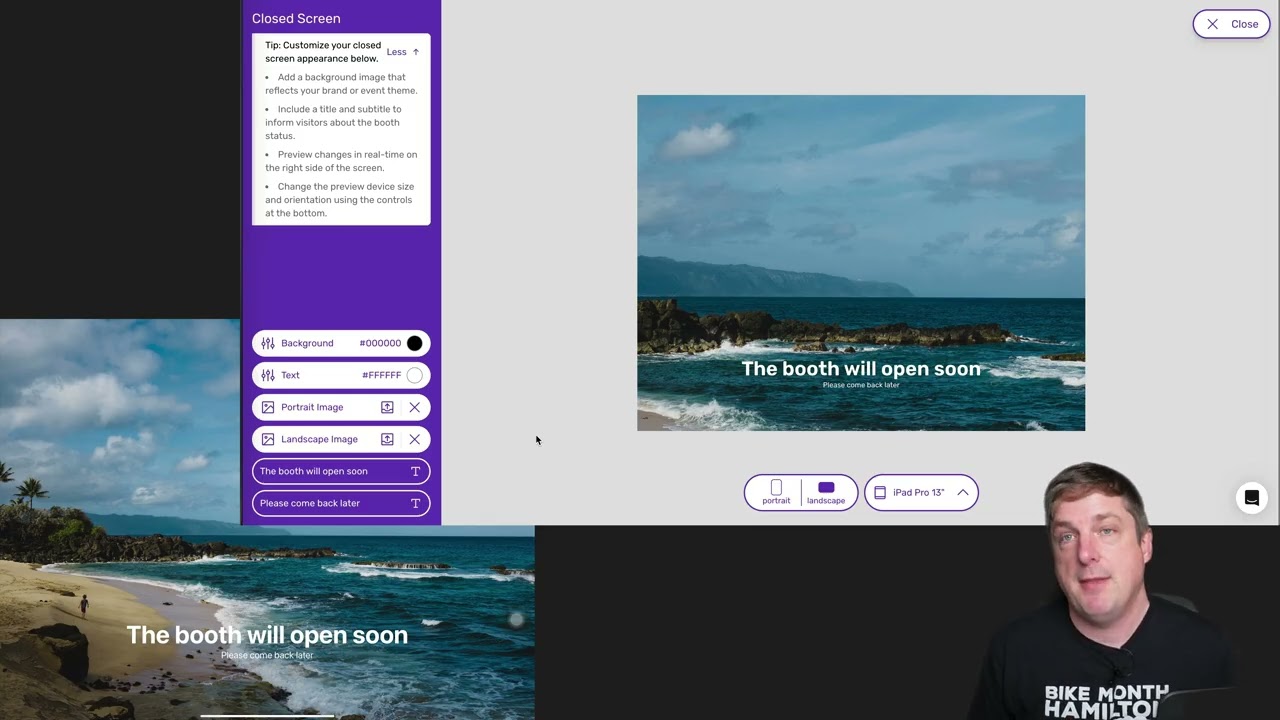Open the white Text color swatch

(x=414, y=375)
